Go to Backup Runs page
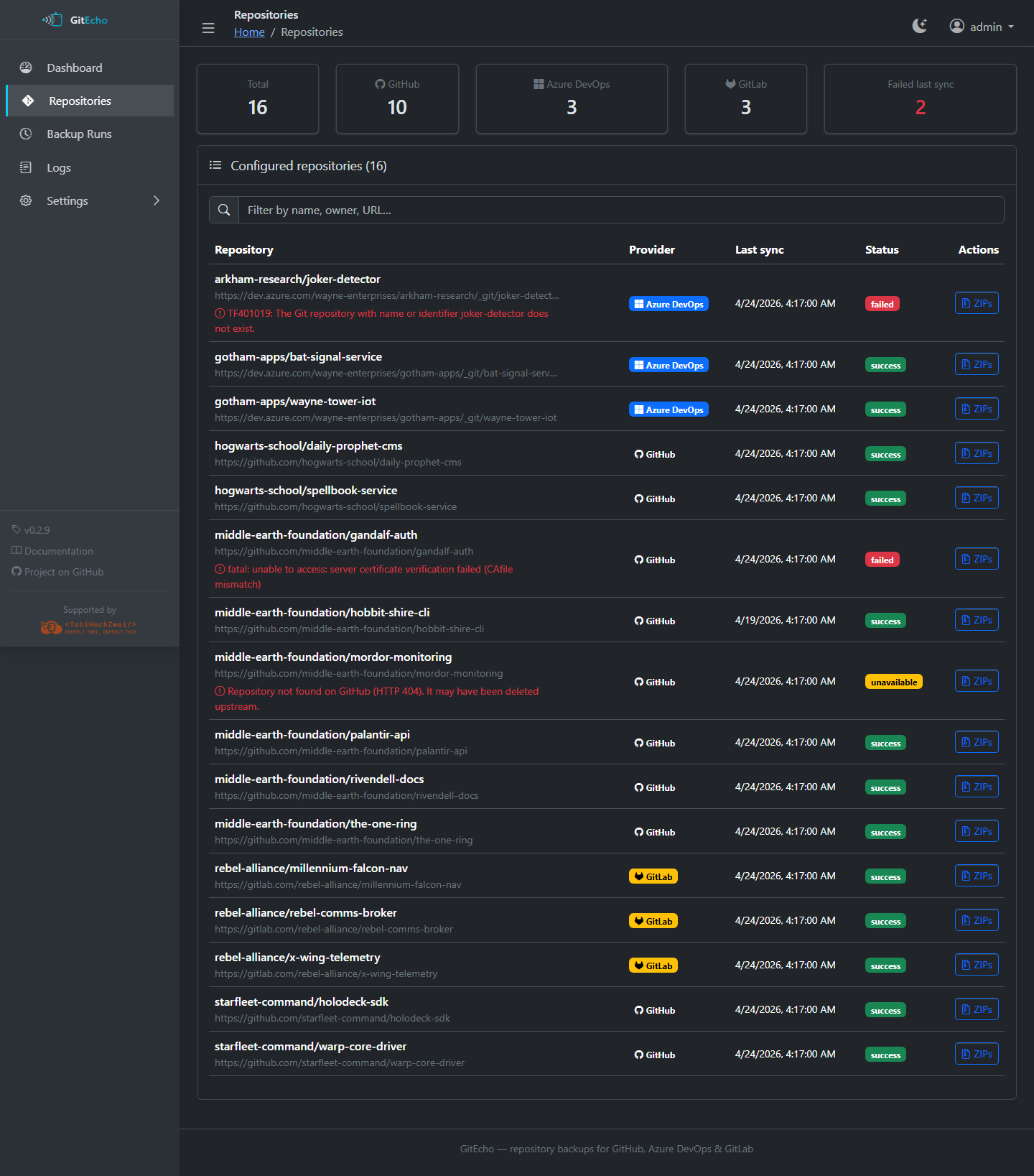Screen dimensions: 1034x1176 click(79, 134)
